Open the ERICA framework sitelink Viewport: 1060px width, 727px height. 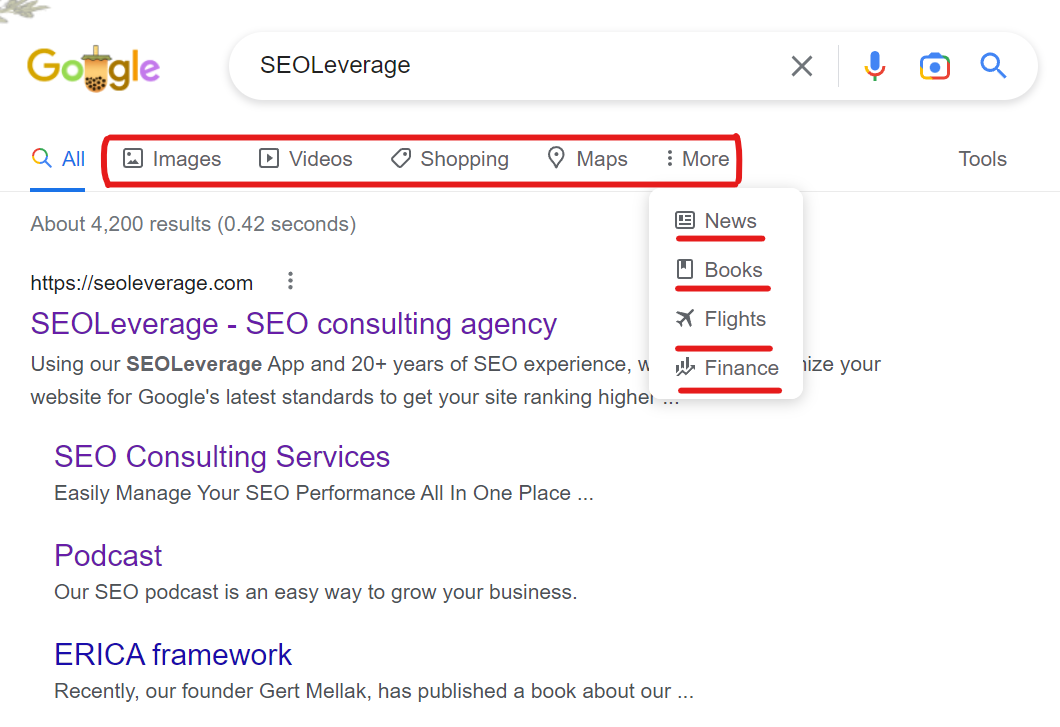pyautogui.click(x=173, y=655)
